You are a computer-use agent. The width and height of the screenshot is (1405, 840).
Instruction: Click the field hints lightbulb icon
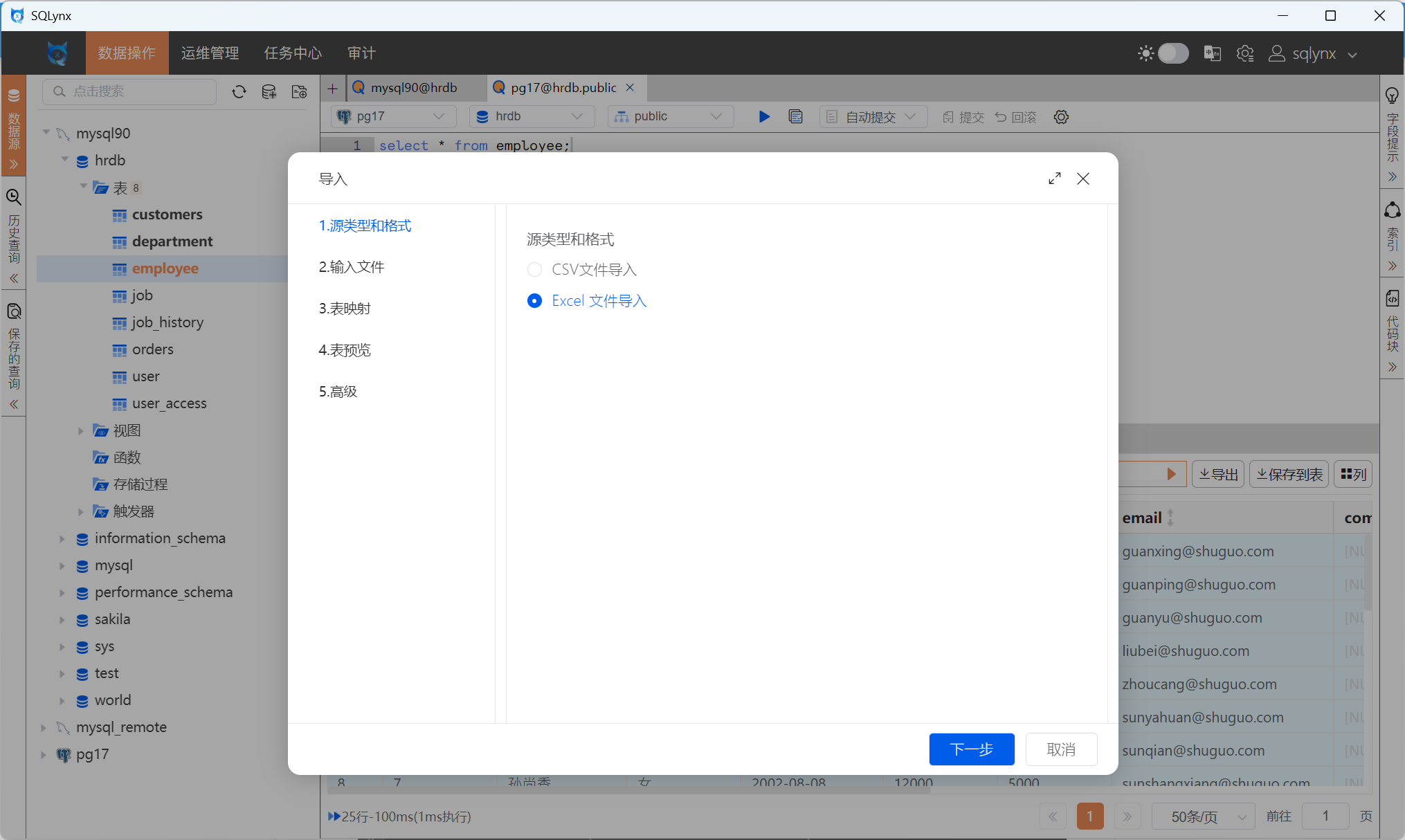pyautogui.click(x=1392, y=95)
